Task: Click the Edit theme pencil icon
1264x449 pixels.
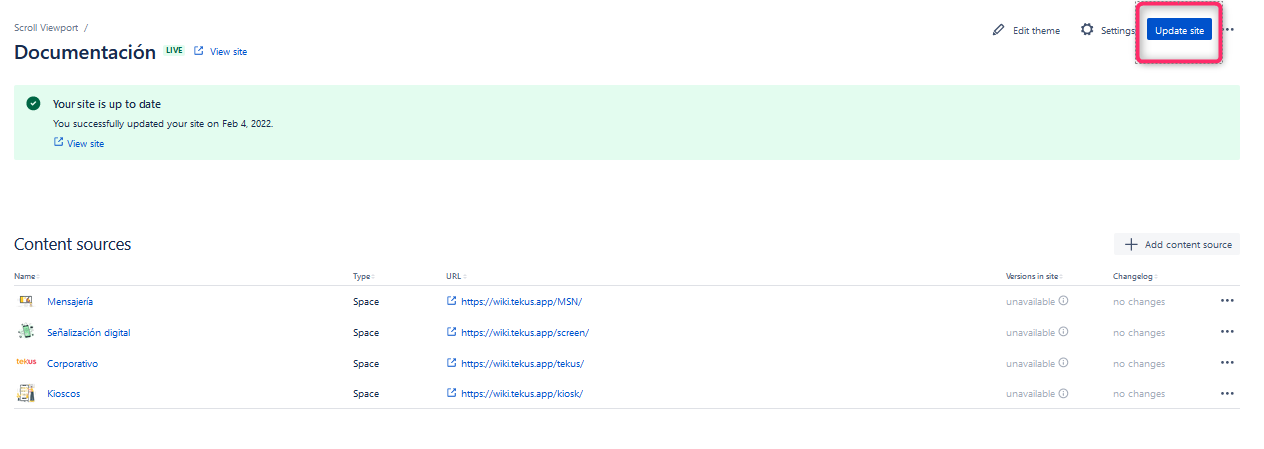Action: tap(998, 30)
